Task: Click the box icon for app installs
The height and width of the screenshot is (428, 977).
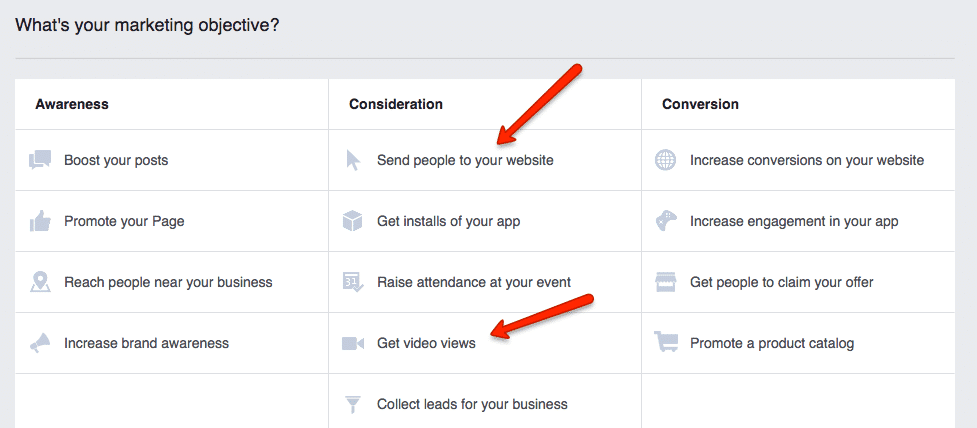Action: coord(352,221)
